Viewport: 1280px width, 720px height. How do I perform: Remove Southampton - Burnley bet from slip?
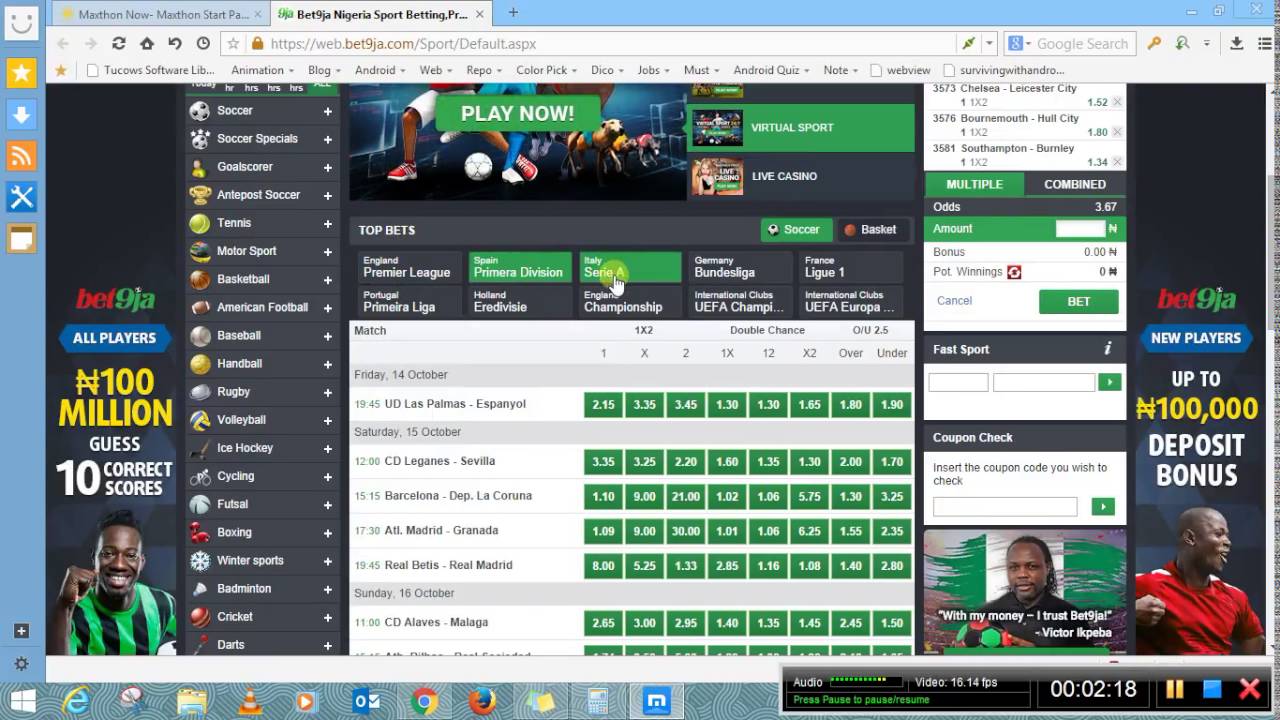pos(1117,162)
